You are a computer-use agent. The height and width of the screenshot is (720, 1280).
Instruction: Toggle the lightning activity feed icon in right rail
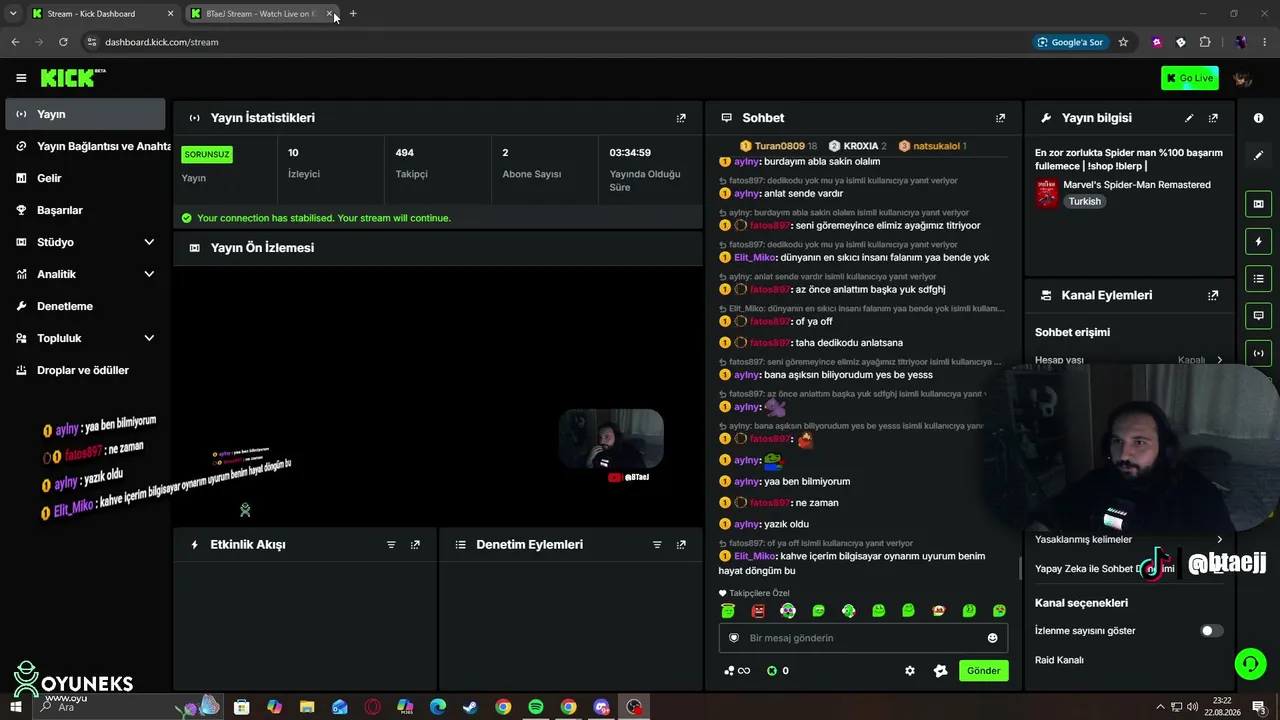[1258, 241]
